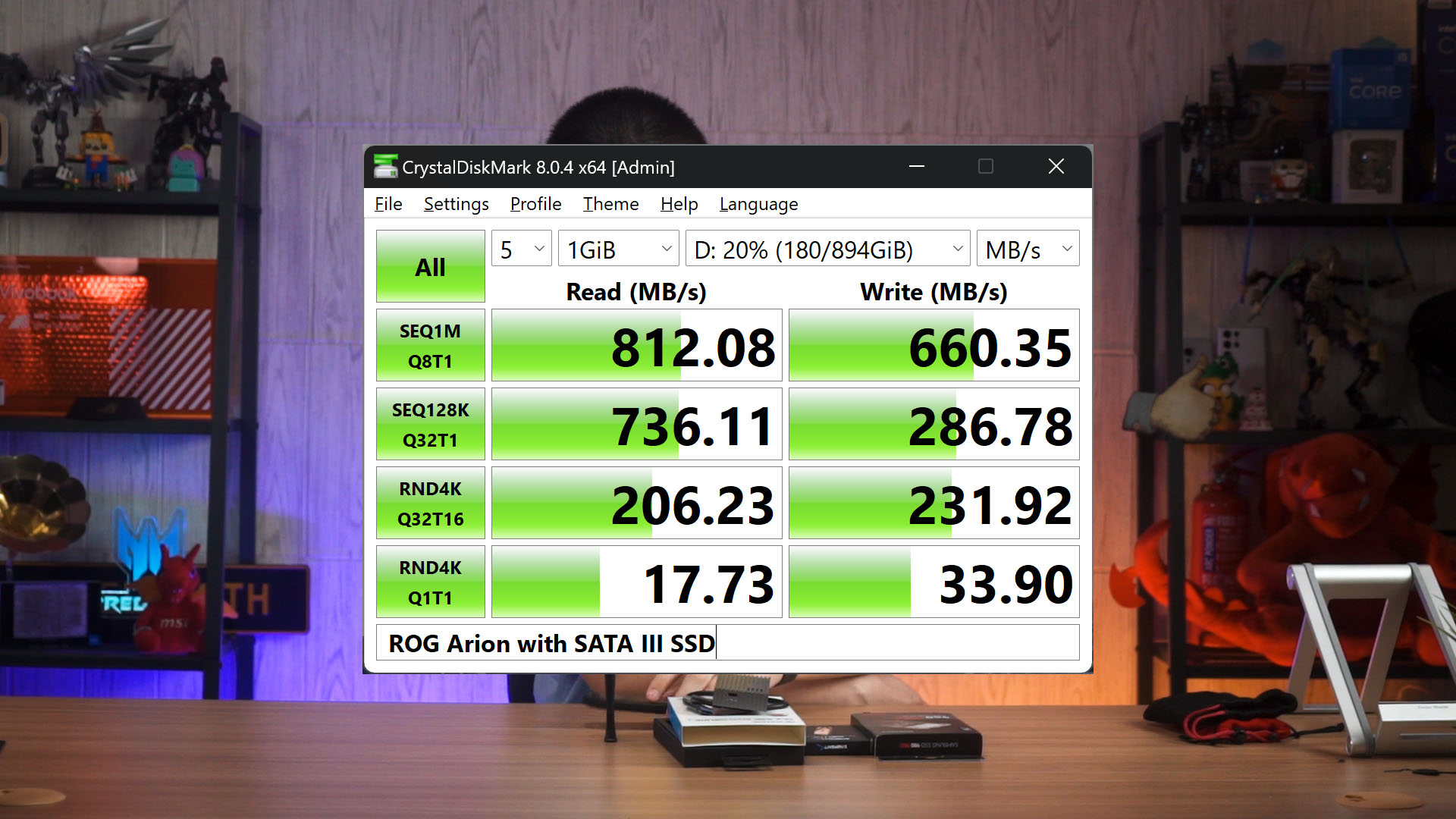Image resolution: width=1456 pixels, height=819 pixels.
Task: Close the CrystalDiskMark window
Action: (1056, 166)
